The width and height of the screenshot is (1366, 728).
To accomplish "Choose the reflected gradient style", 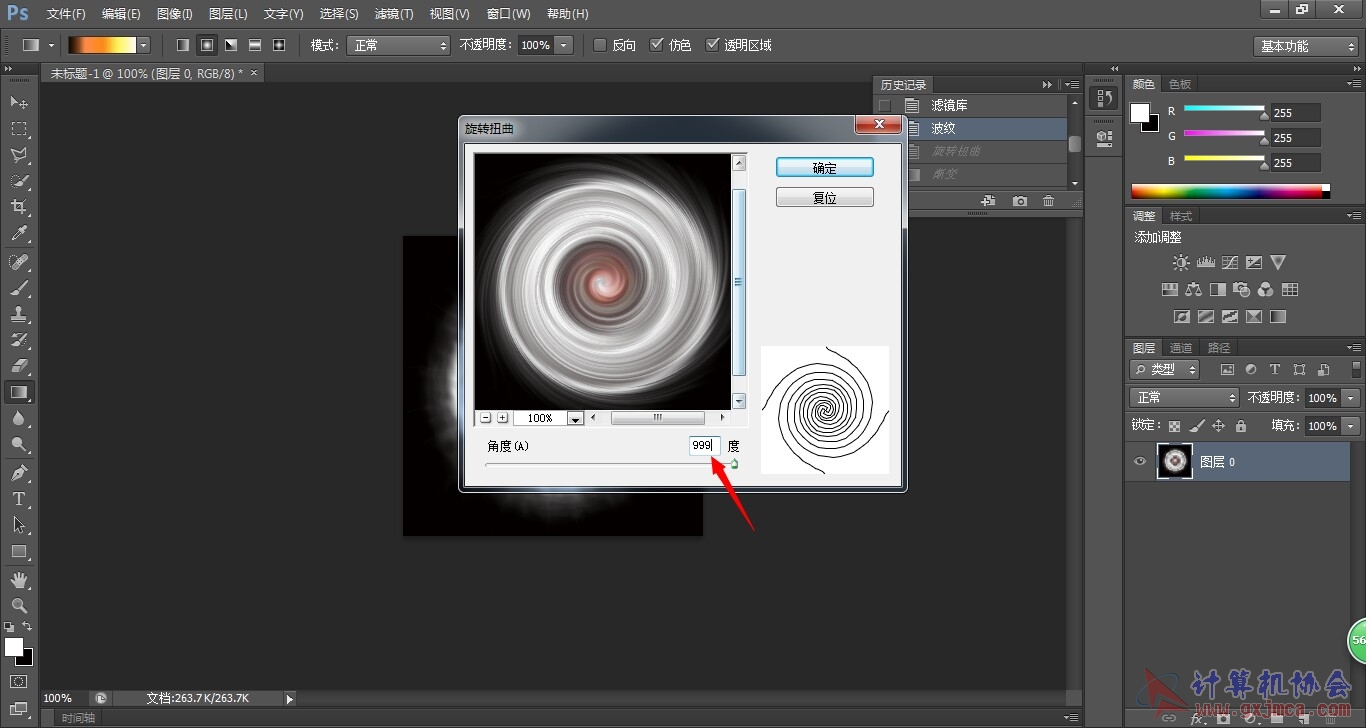I will (x=255, y=45).
